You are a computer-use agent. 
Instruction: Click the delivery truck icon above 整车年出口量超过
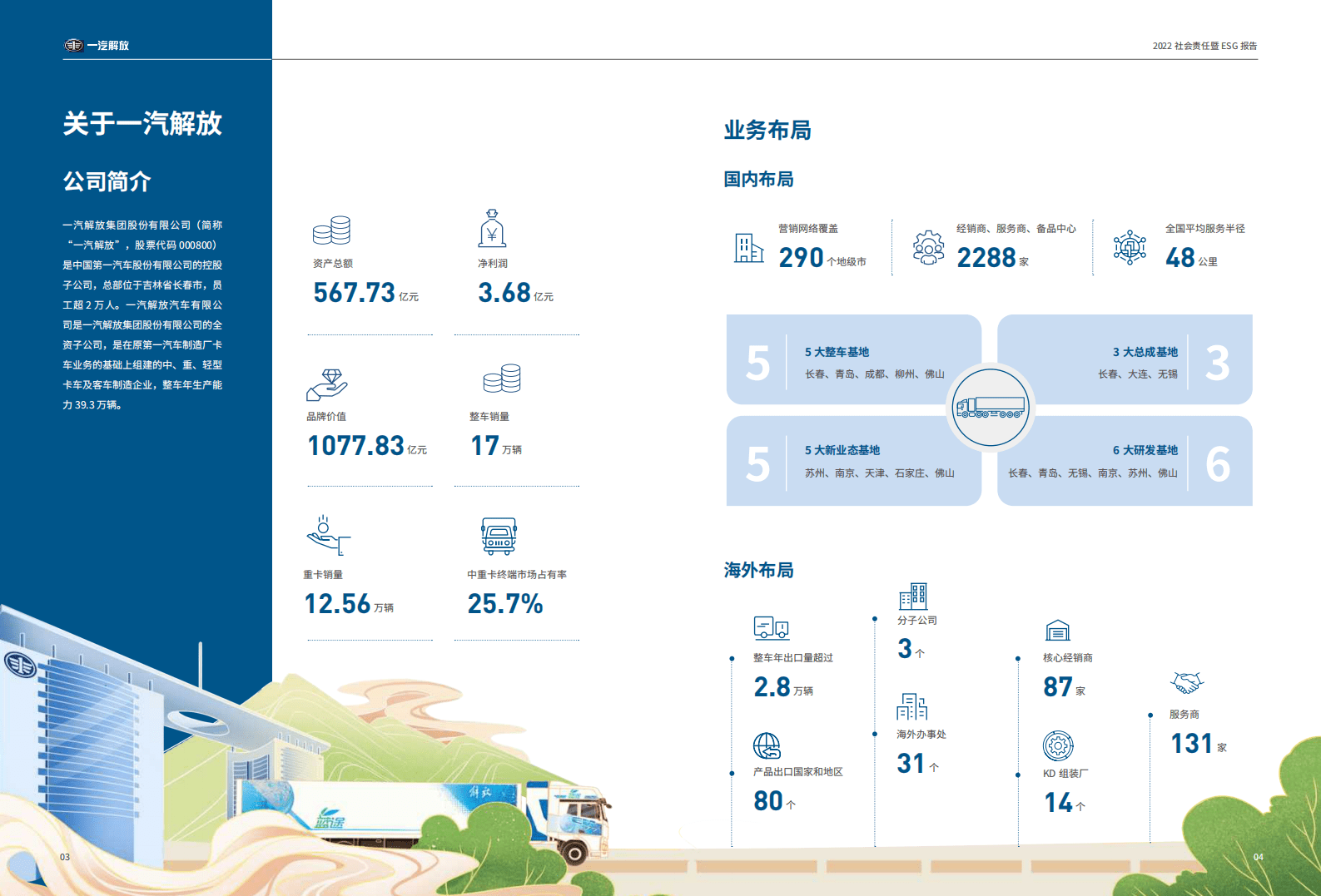pos(772,628)
